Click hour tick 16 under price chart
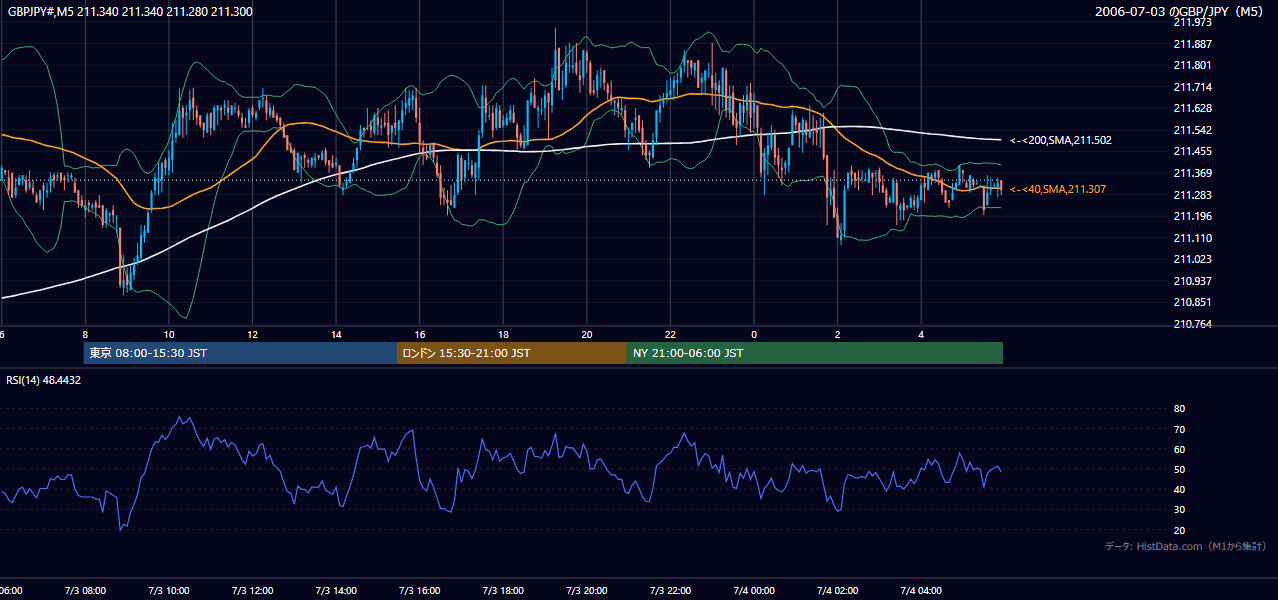Image resolution: width=1278 pixels, height=600 pixels. (420, 335)
